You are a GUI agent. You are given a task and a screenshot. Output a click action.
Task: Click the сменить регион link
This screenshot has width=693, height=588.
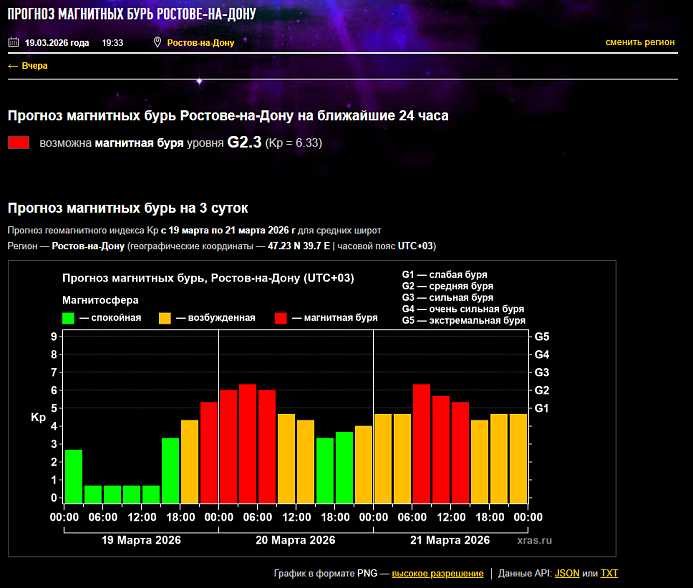[x=640, y=42]
